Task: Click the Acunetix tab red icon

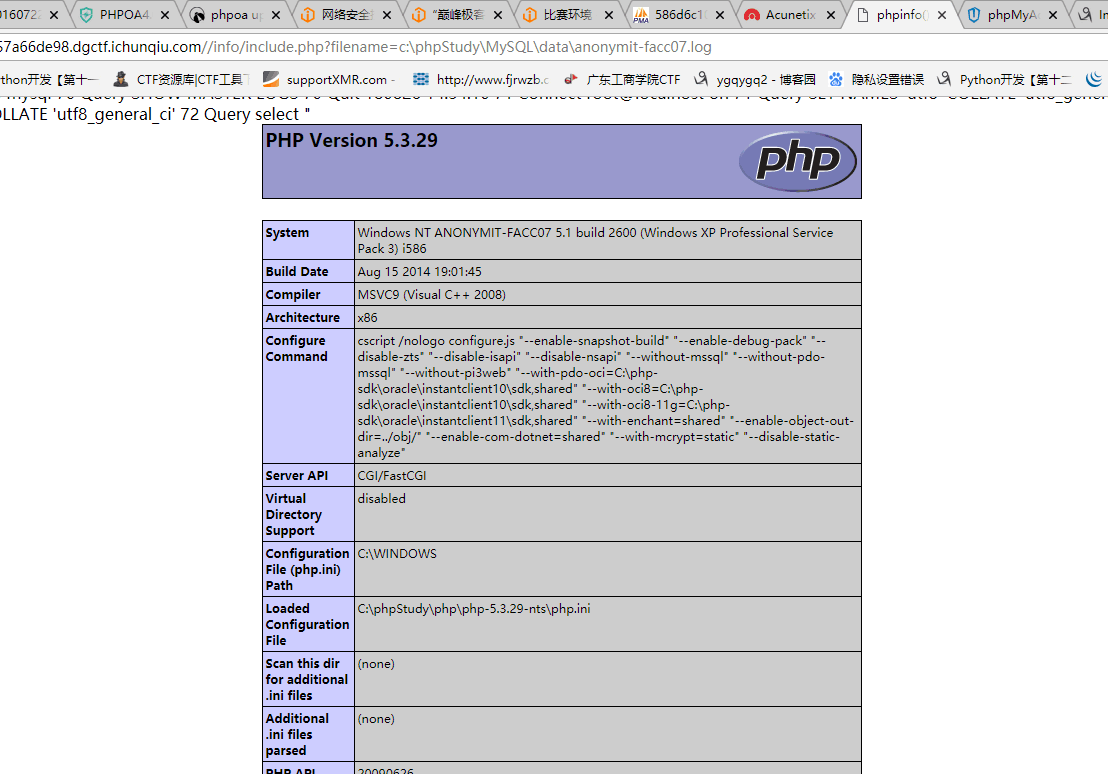Action: point(752,15)
